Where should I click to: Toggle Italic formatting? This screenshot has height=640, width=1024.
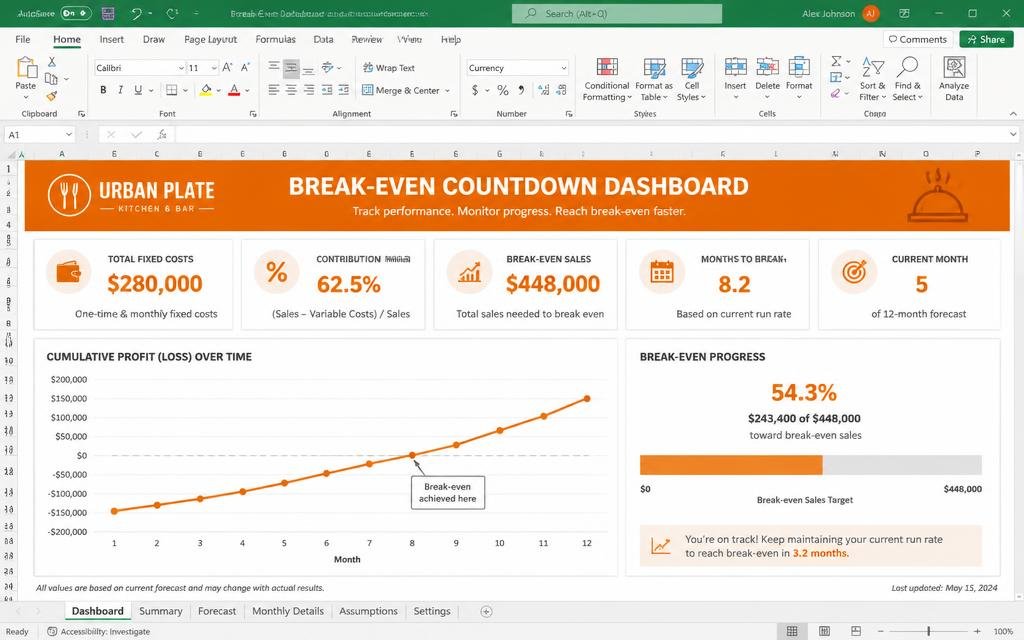click(x=120, y=90)
